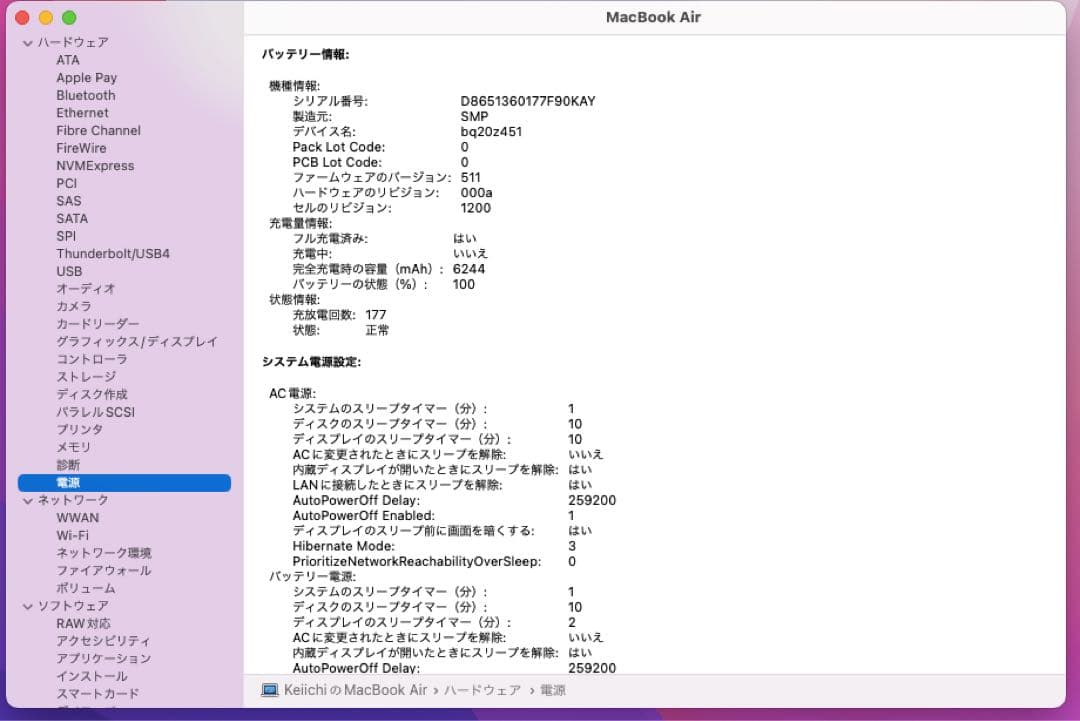Select FireWire in the sidebar
The height and width of the screenshot is (721, 1080).
[x=81, y=148]
